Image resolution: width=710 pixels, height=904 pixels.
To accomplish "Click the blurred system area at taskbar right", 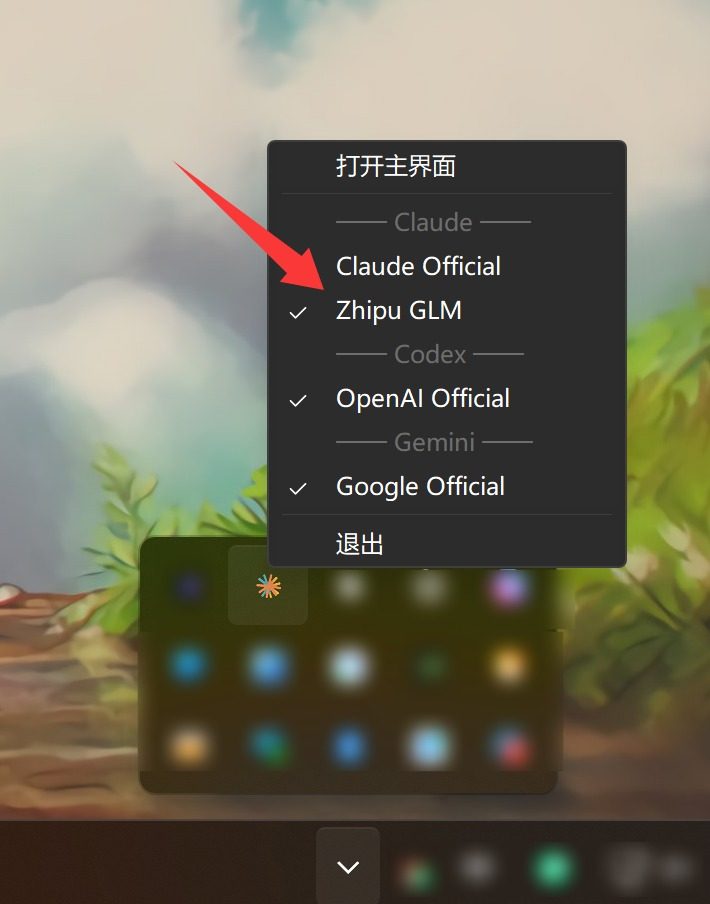I will pyautogui.click(x=648, y=868).
